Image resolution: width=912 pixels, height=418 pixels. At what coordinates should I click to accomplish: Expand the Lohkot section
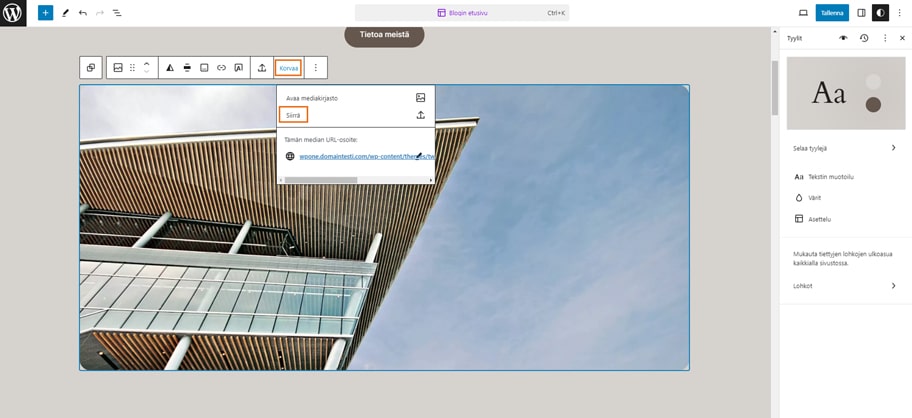pyautogui.click(x=845, y=286)
